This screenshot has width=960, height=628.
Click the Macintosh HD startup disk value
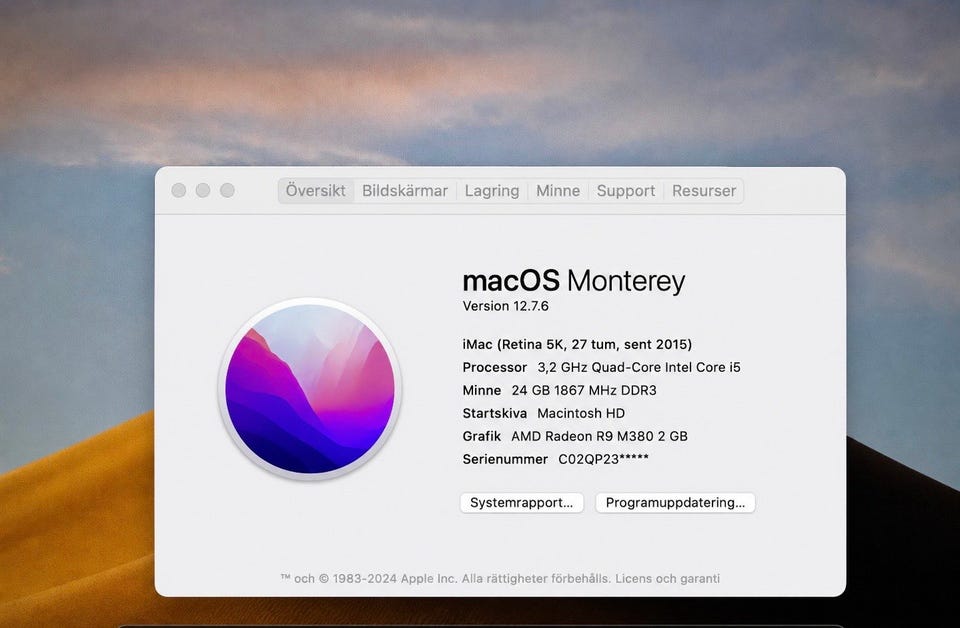[x=581, y=413]
